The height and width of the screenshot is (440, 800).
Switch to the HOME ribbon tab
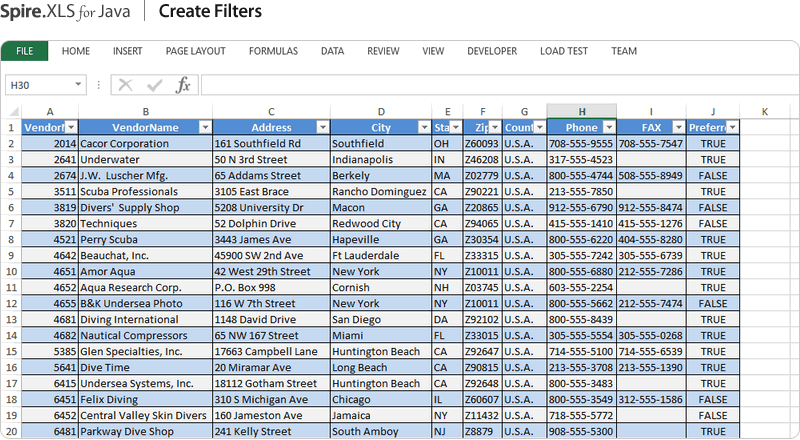[76, 51]
